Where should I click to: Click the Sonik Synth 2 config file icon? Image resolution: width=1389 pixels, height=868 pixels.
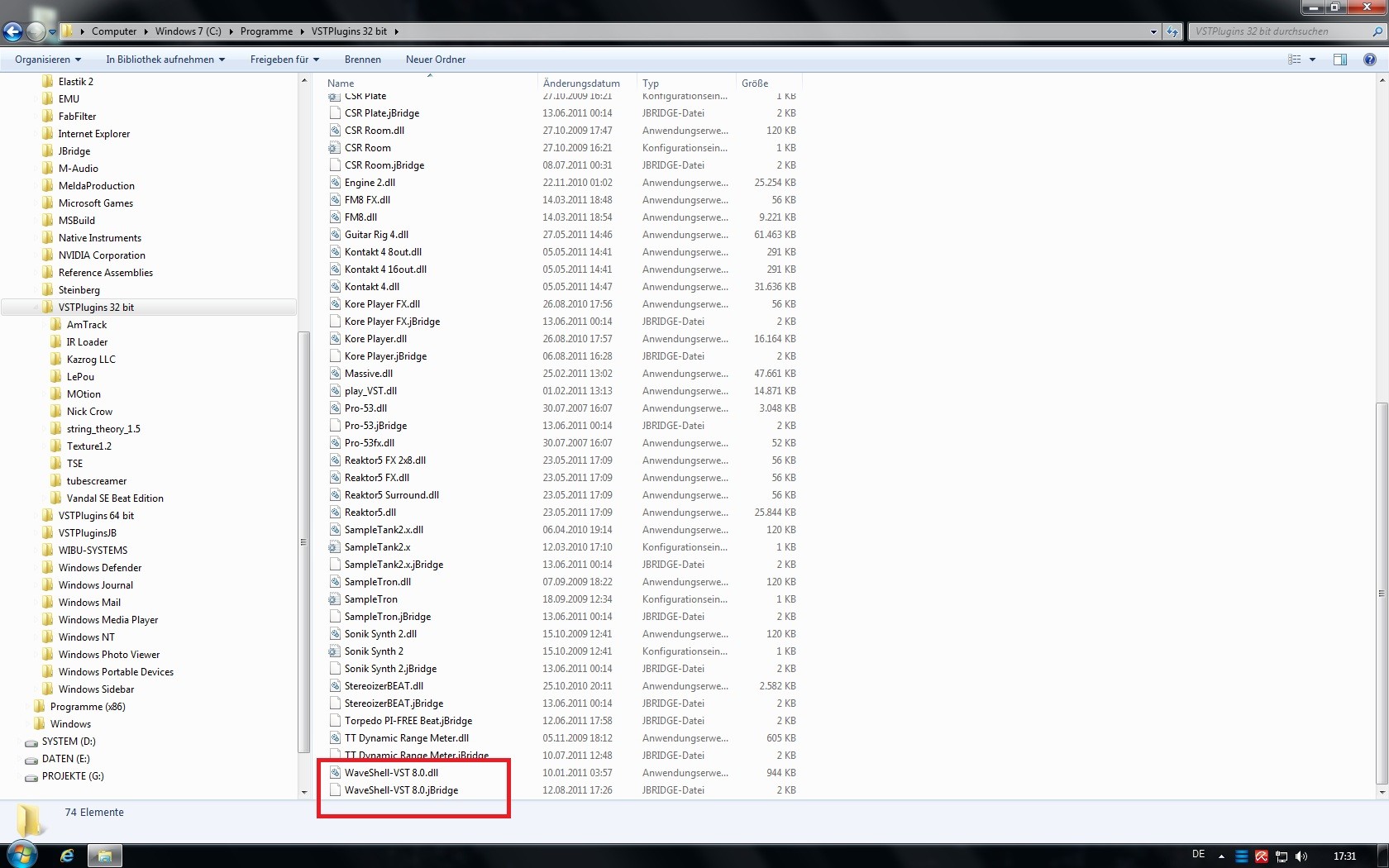point(335,651)
